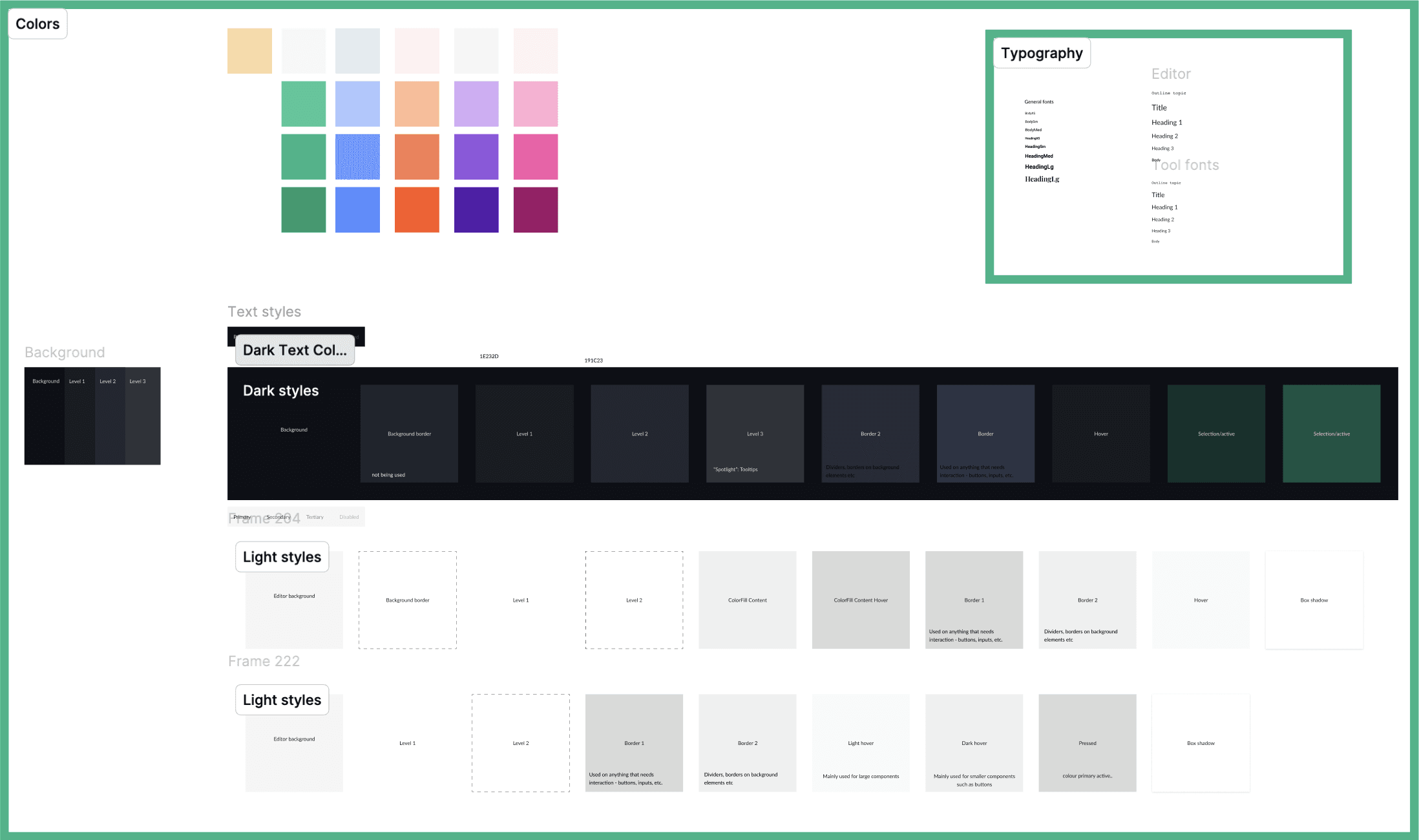Select dark Background border tile
This screenshot has height=840, width=1419.
click(409, 434)
